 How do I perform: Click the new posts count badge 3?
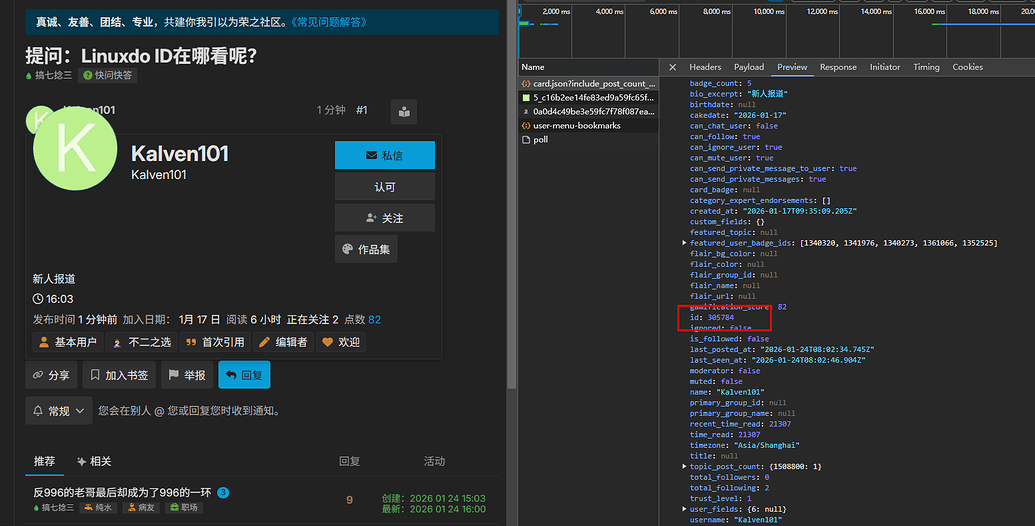(223, 492)
